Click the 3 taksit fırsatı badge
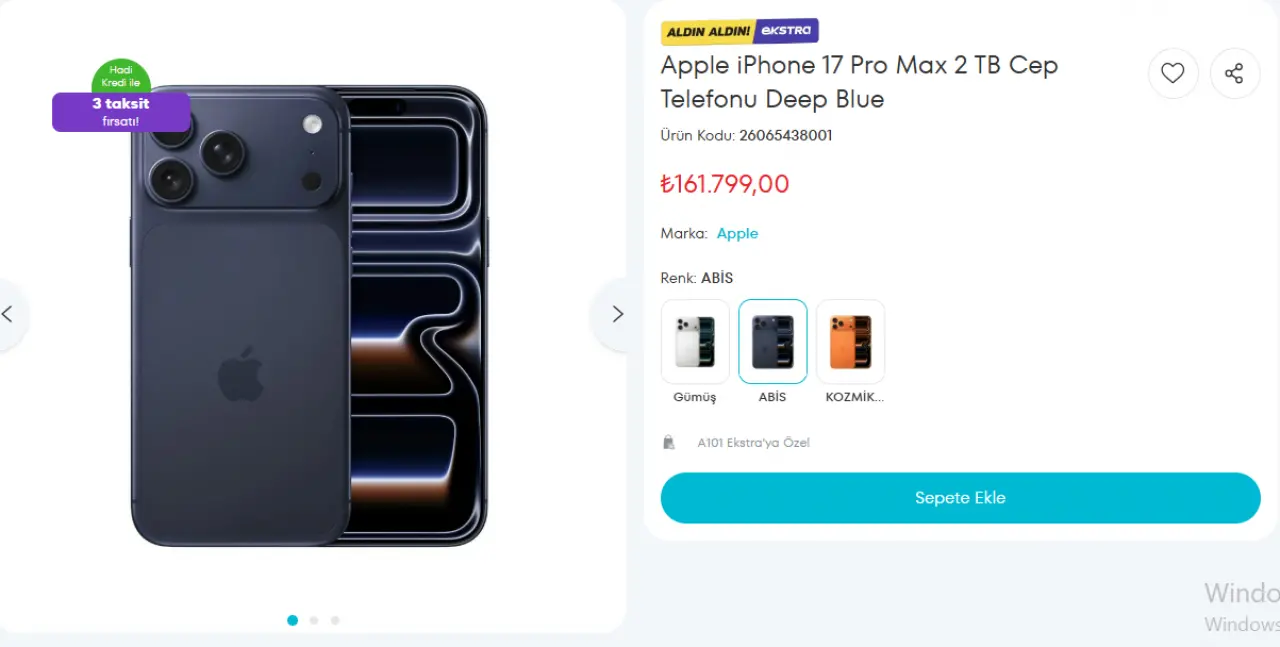The width and height of the screenshot is (1280, 647). tap(121, 112)
